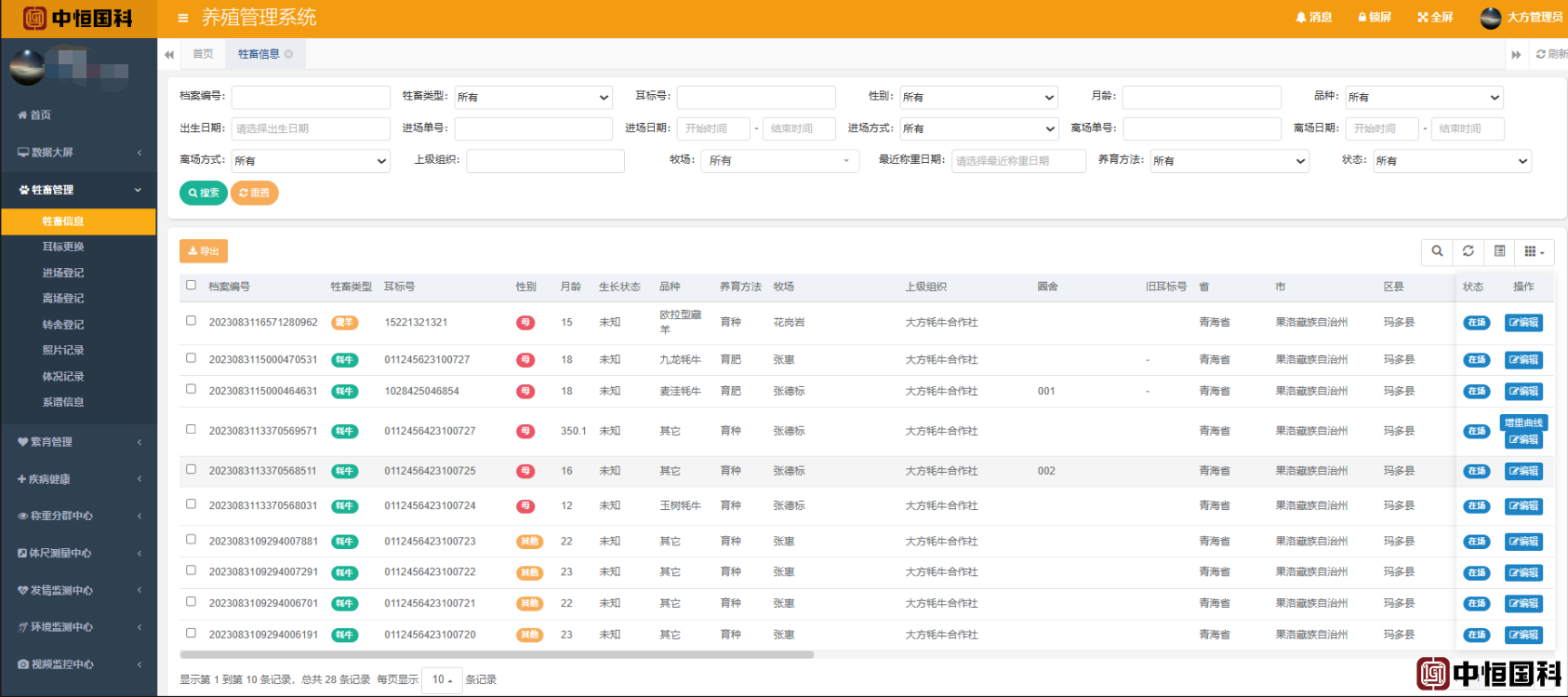
Task: Expand 环境监测中心 in the sidebar
Action: tap(79, 627)
